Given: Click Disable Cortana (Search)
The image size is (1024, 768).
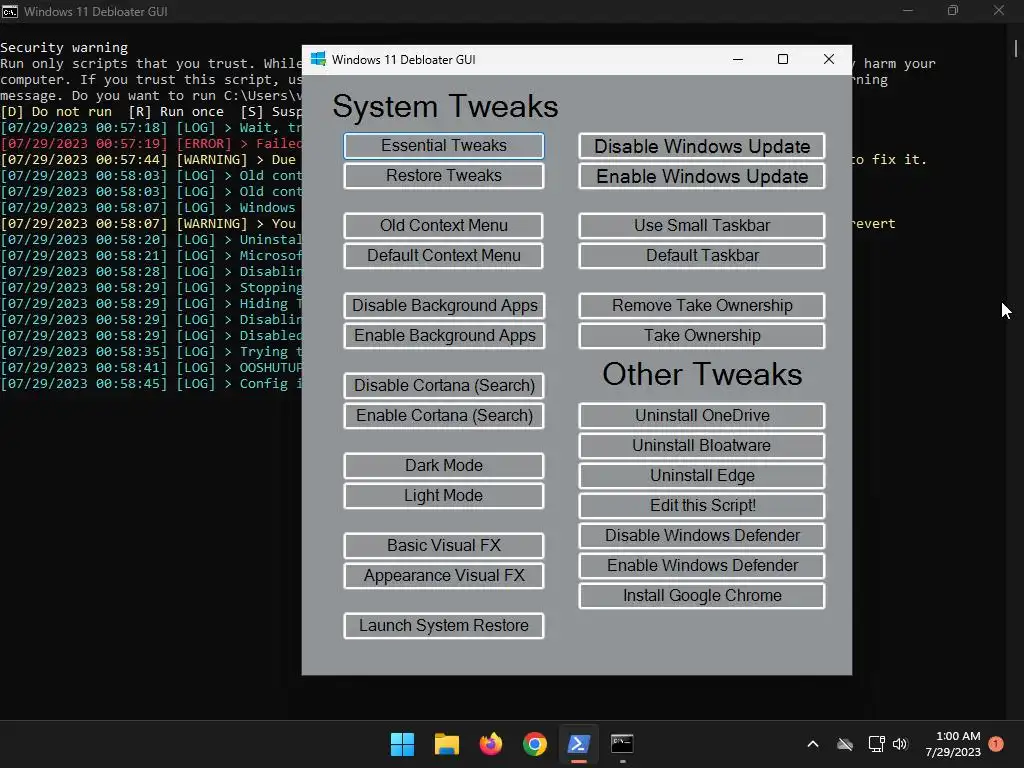Looking at the screenshot, I should pos(444,385).
